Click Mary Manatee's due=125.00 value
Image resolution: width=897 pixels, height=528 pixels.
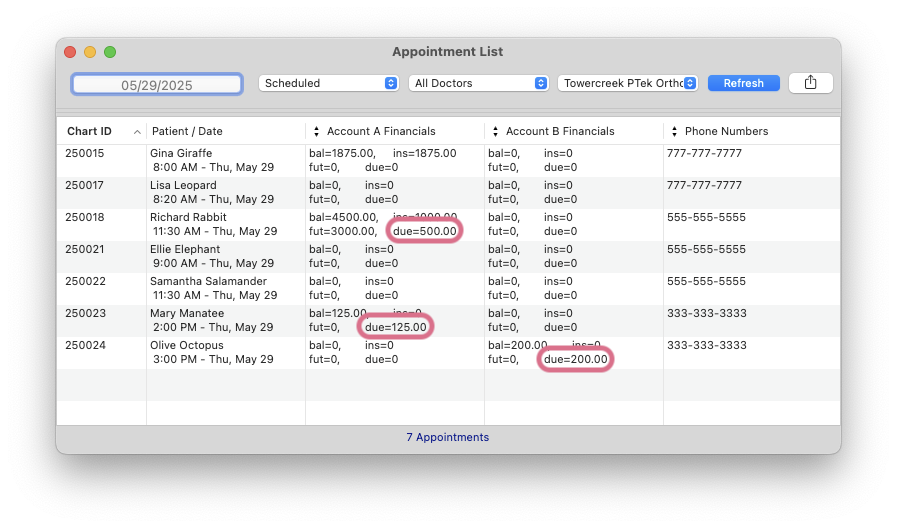coord(396,327)
